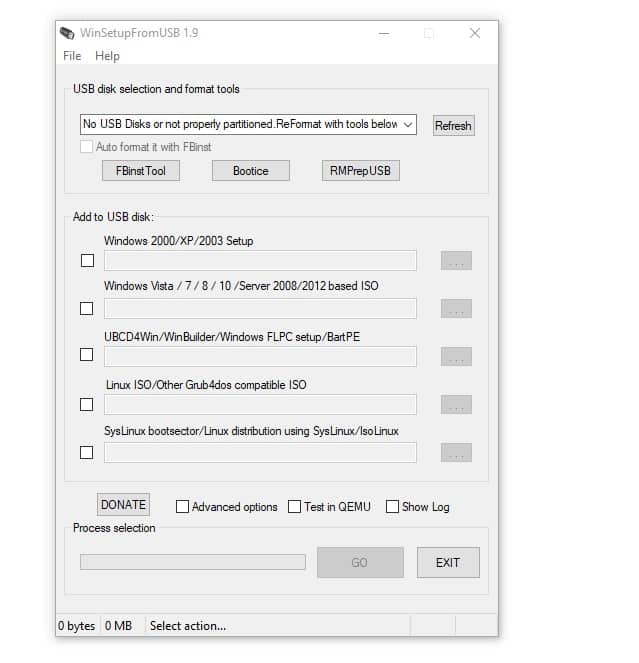
Task: Open the Bootice tool
Action: (x=250, y=171)
